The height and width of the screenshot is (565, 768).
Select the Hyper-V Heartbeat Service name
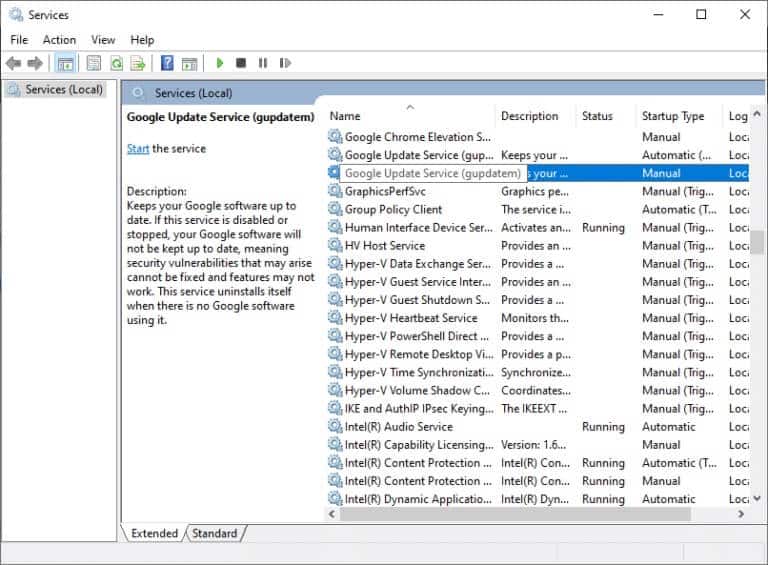pos(411,318)
